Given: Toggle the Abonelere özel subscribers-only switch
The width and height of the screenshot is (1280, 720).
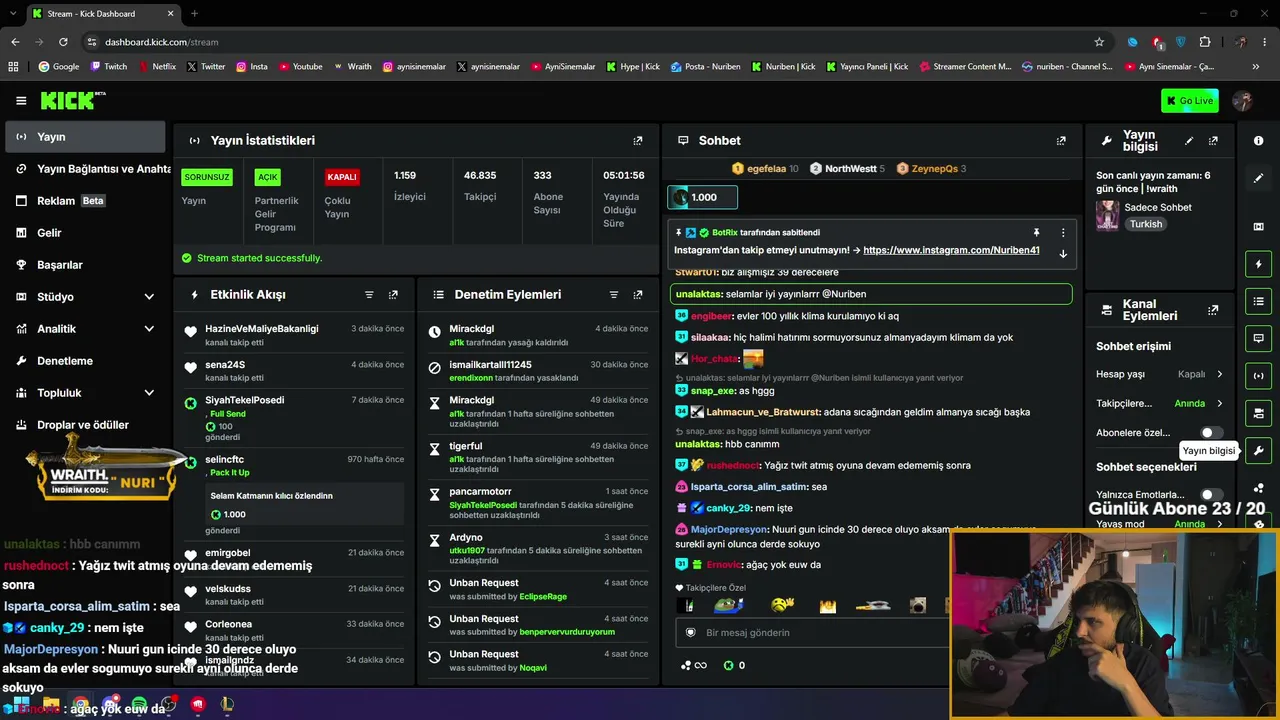Looking at the screenshot, I should pos(1211,433).
